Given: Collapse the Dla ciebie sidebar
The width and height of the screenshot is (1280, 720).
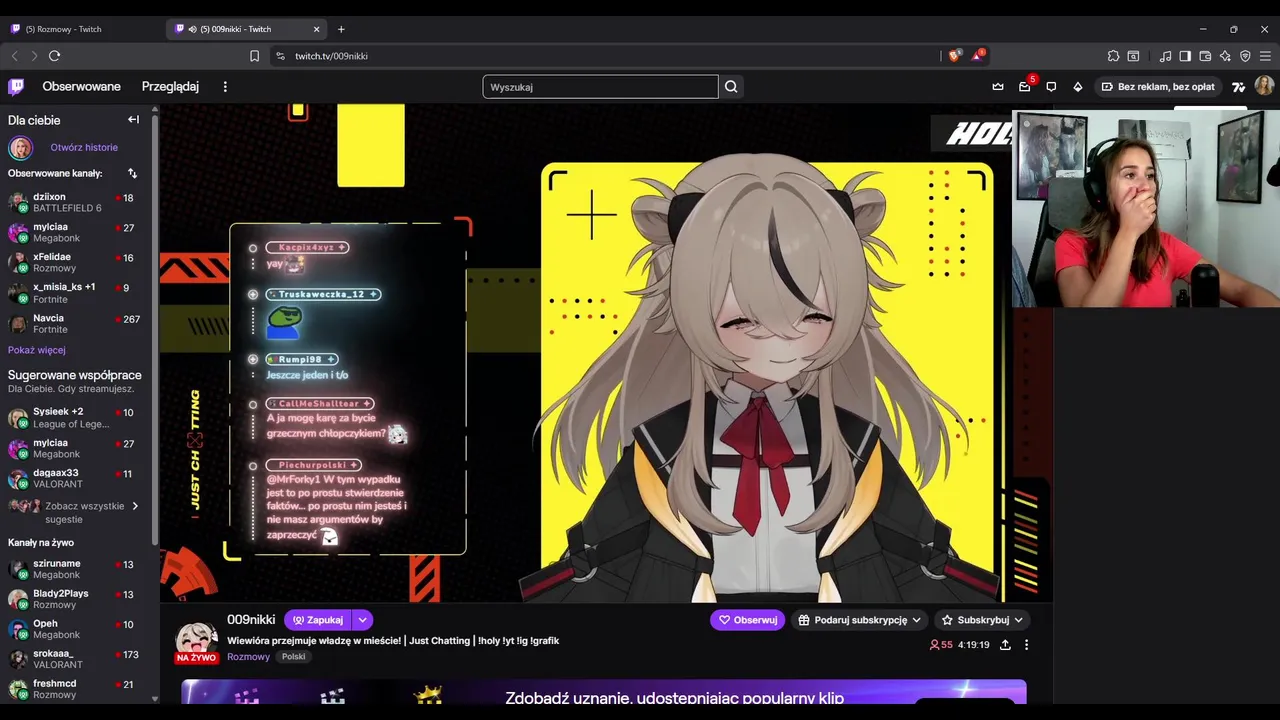Looking at the screenshot, I should point(133,120).
